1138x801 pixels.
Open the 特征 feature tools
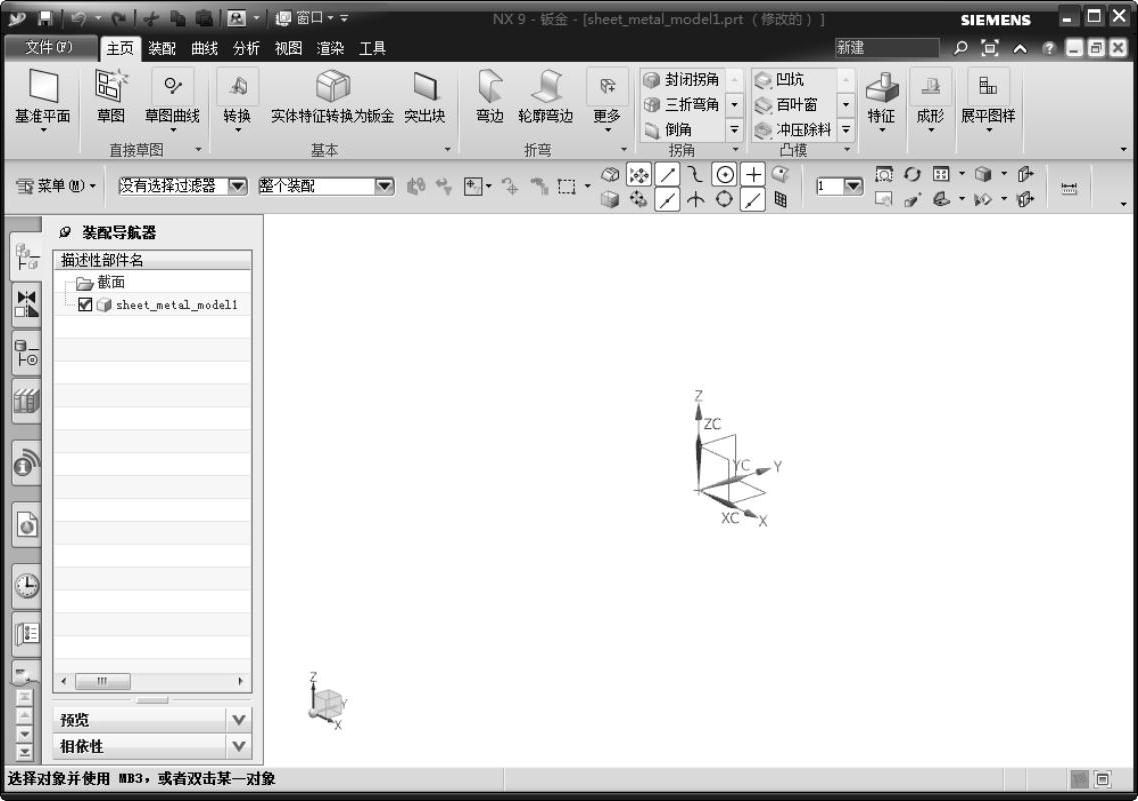coord(882,100)
